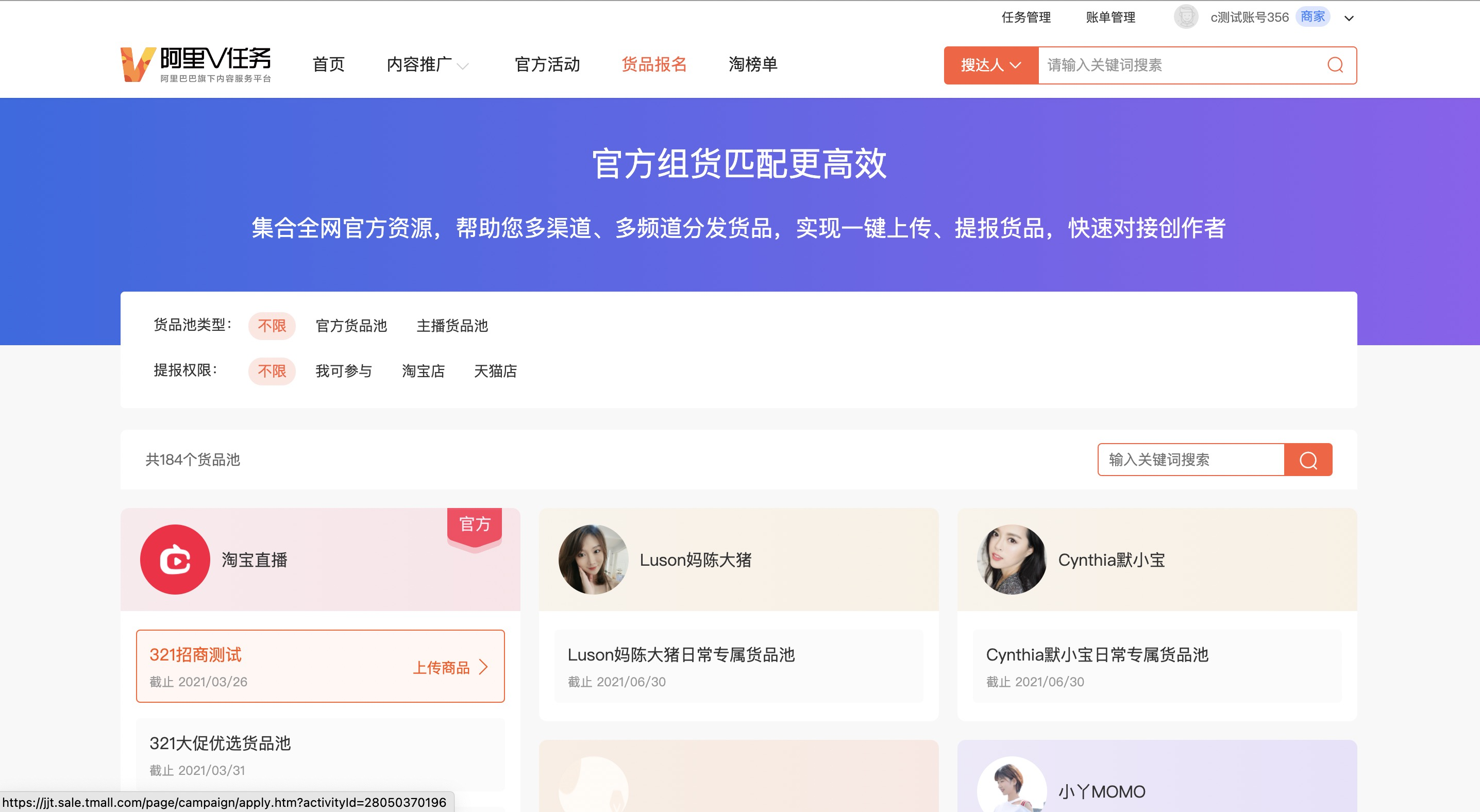Click the 阿里V任务 logo
Screen dimensions: 1480x812
[195, 64]
